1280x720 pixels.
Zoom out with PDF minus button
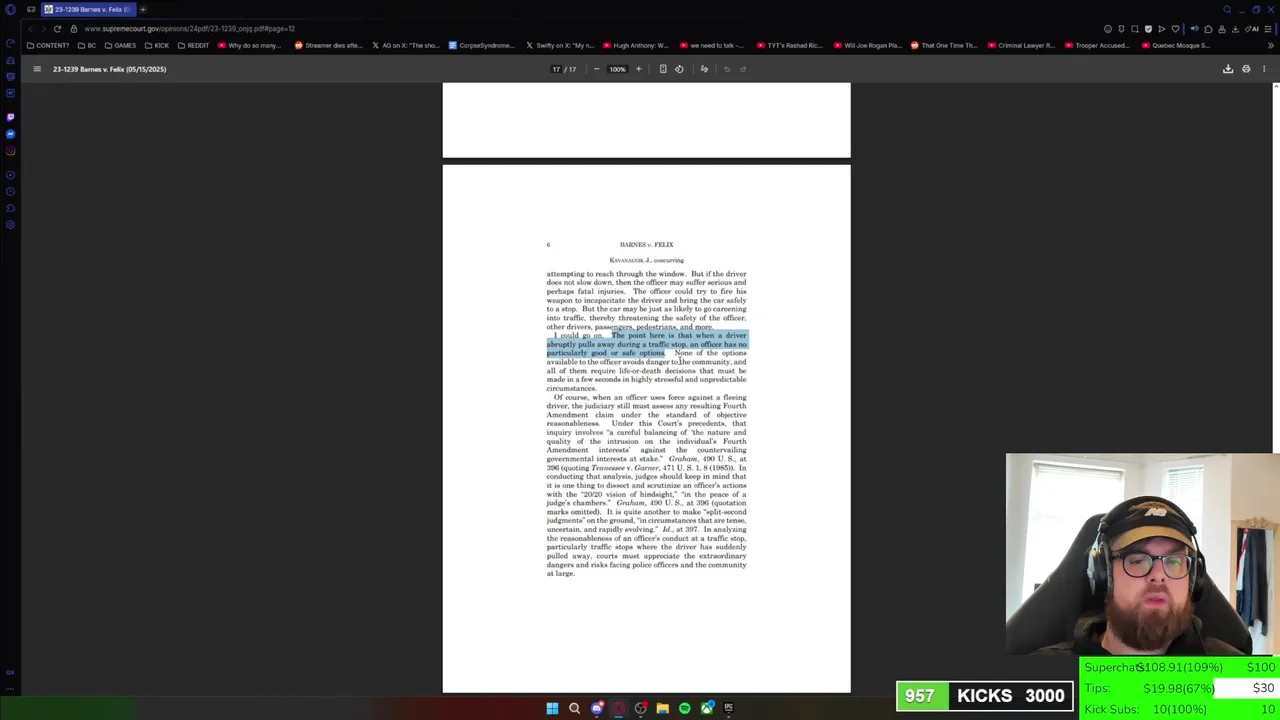click(x=597, y=69)
